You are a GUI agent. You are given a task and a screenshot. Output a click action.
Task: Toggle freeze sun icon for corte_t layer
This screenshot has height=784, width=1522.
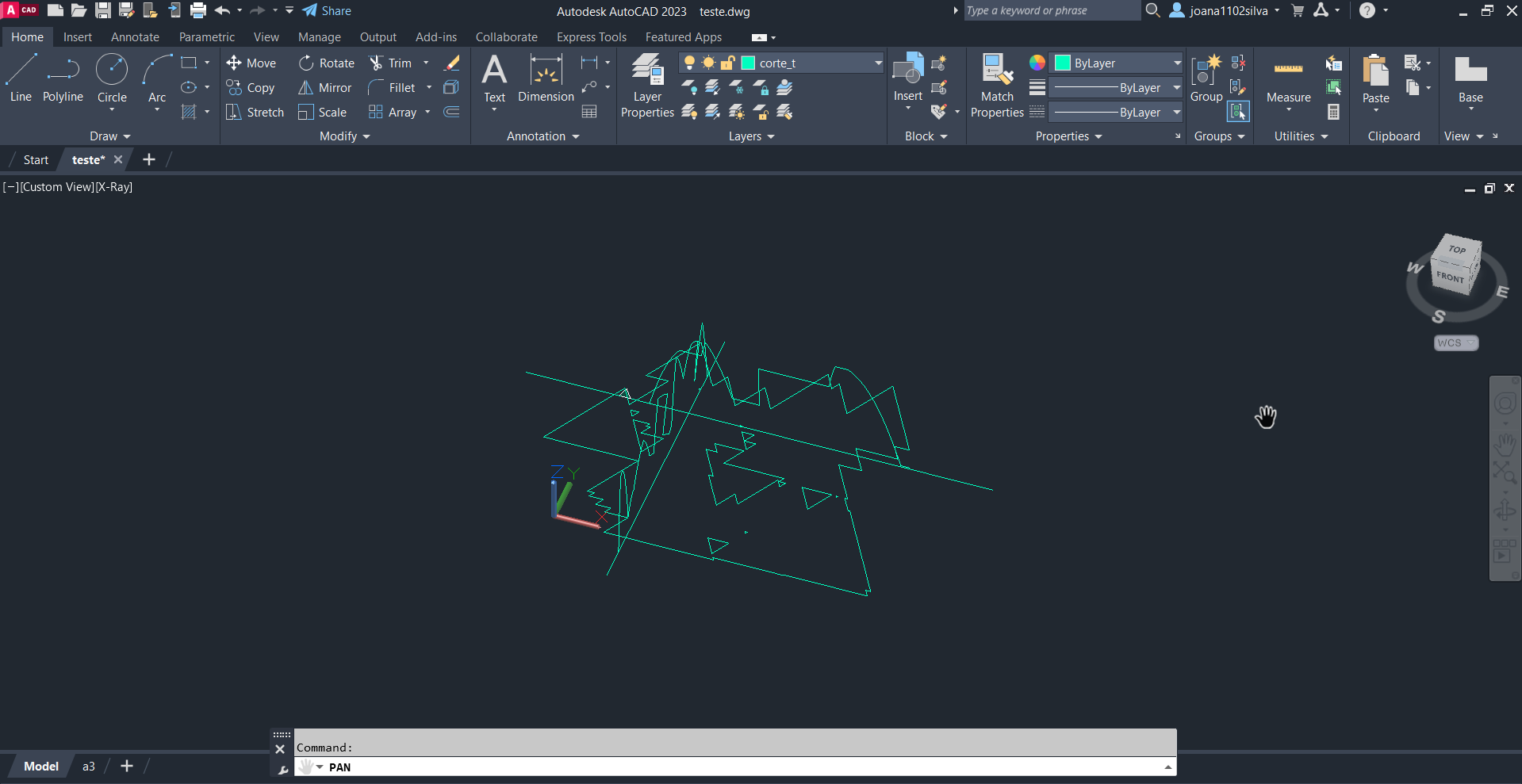[708, 63]
